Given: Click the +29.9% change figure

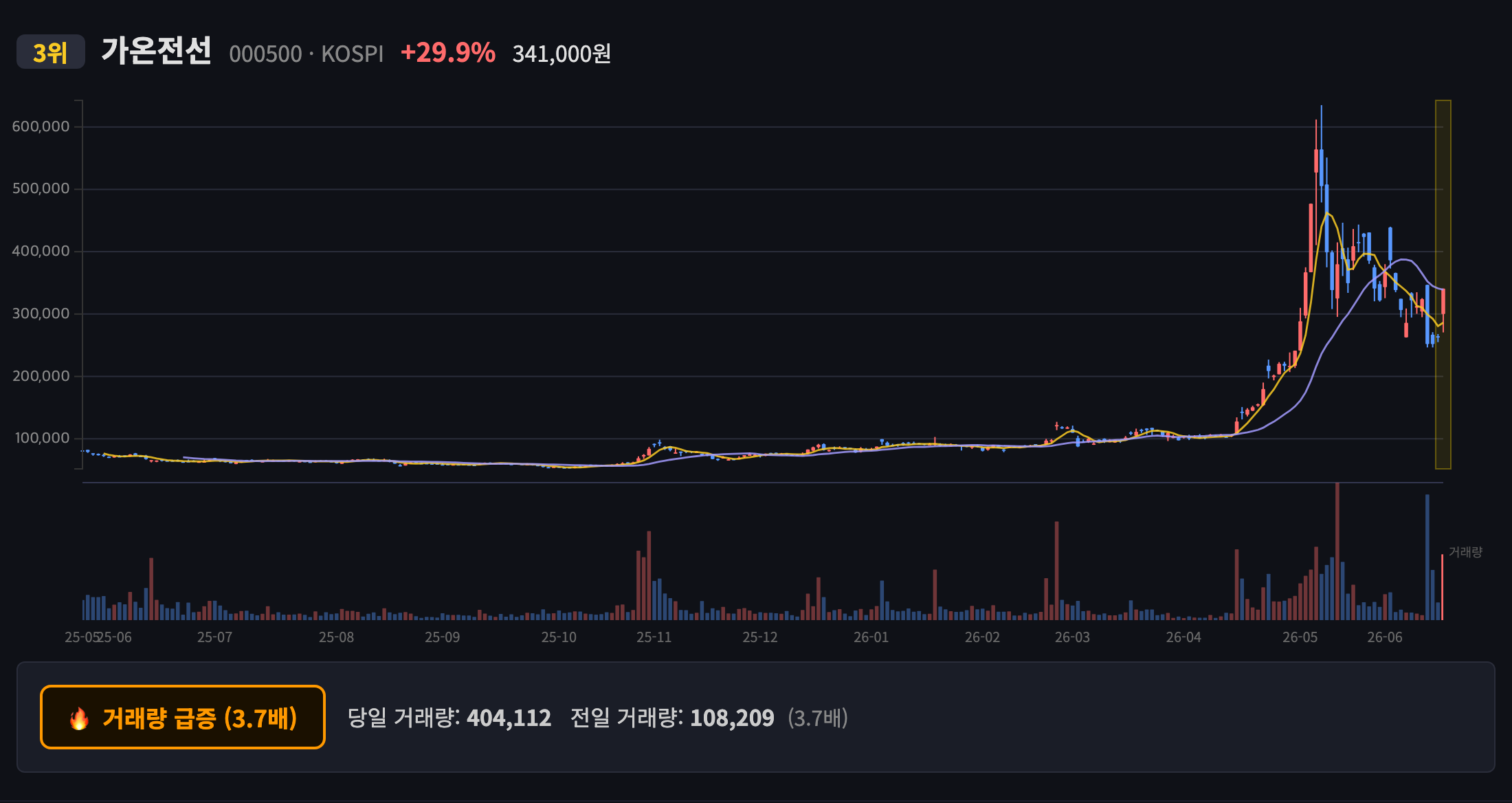Looking at the screenshot, I should pos(447,52).
